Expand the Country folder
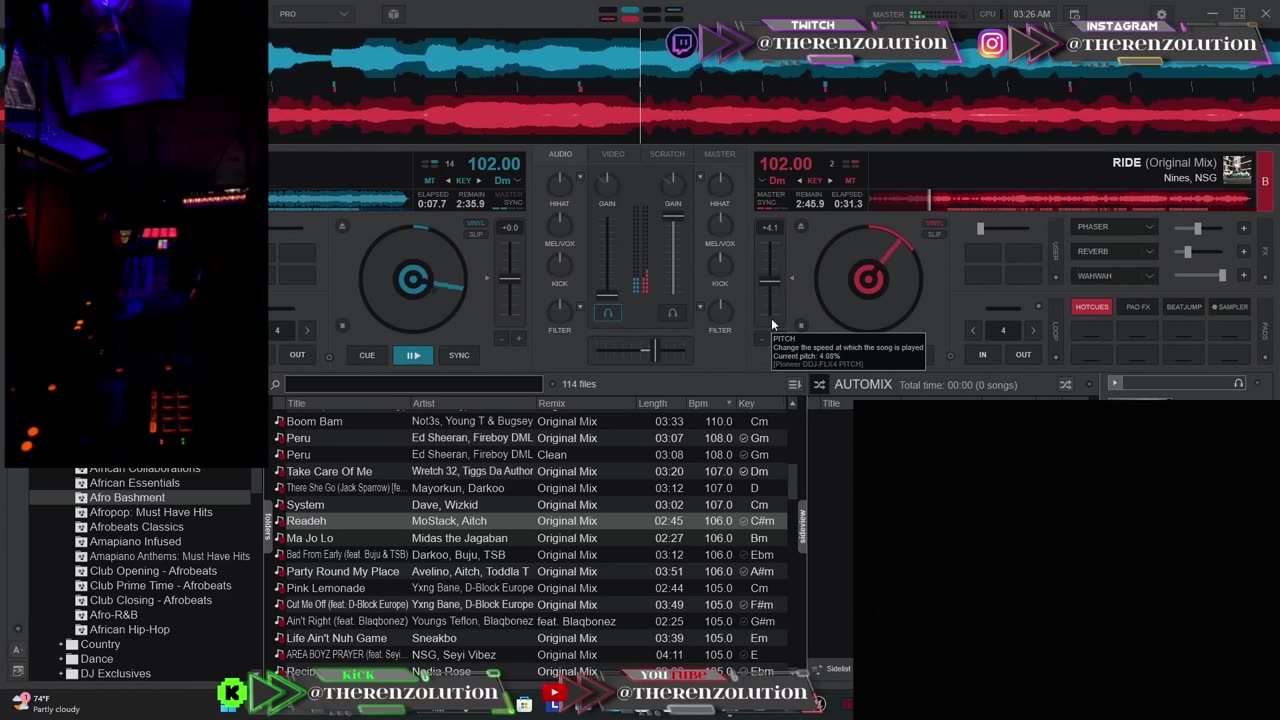1280x720 pixels. tap(61, 644)
